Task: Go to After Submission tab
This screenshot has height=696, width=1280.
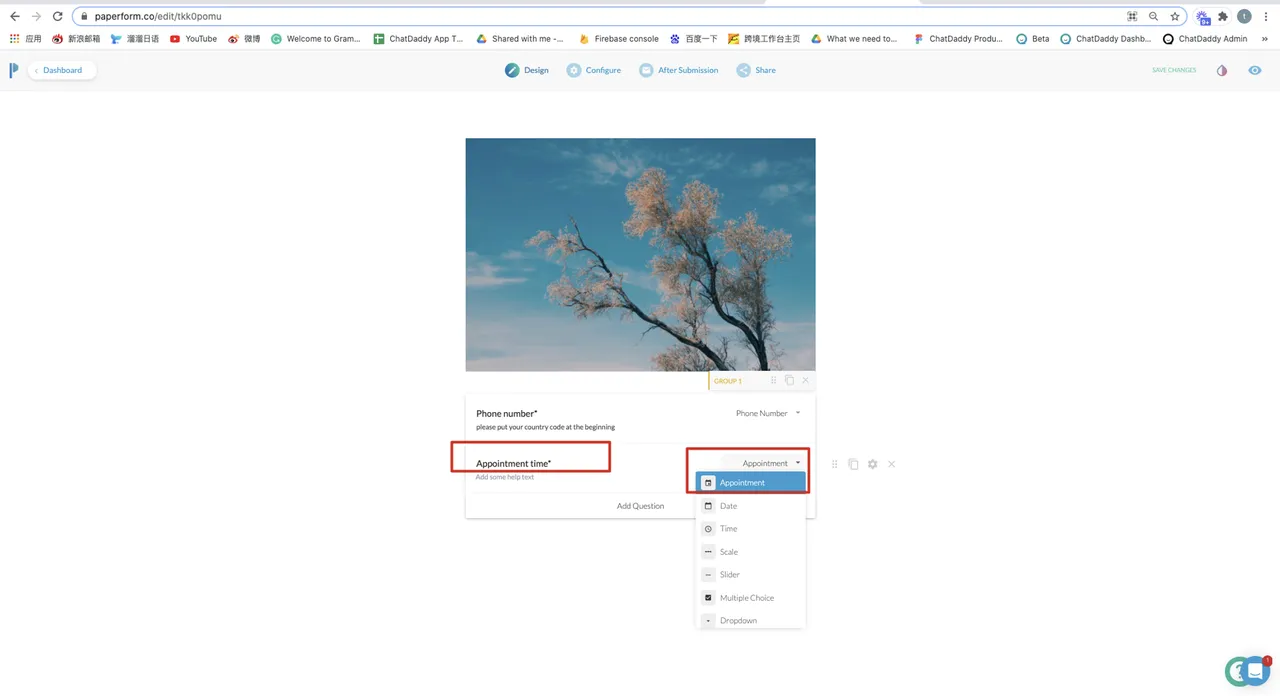Action: [679, 70]
